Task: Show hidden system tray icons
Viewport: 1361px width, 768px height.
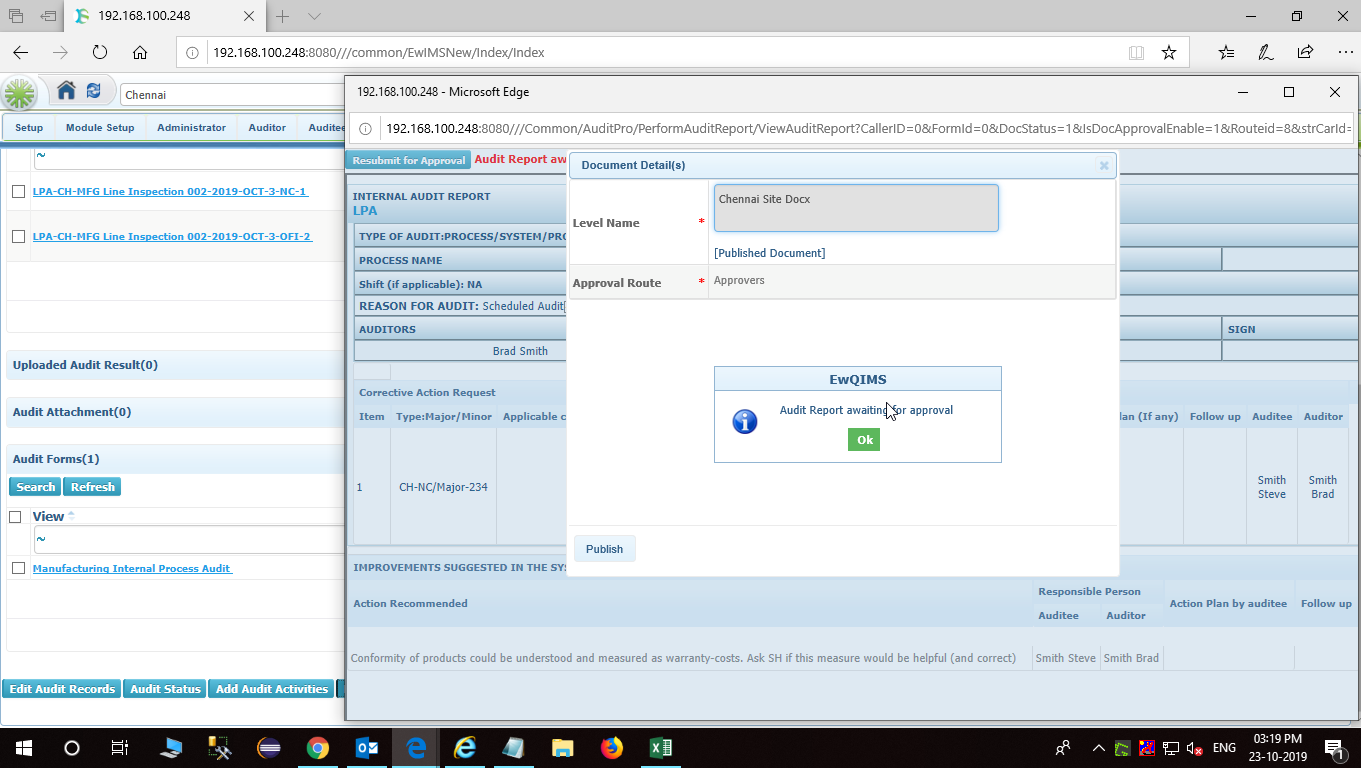Action: click(1098, 748)
